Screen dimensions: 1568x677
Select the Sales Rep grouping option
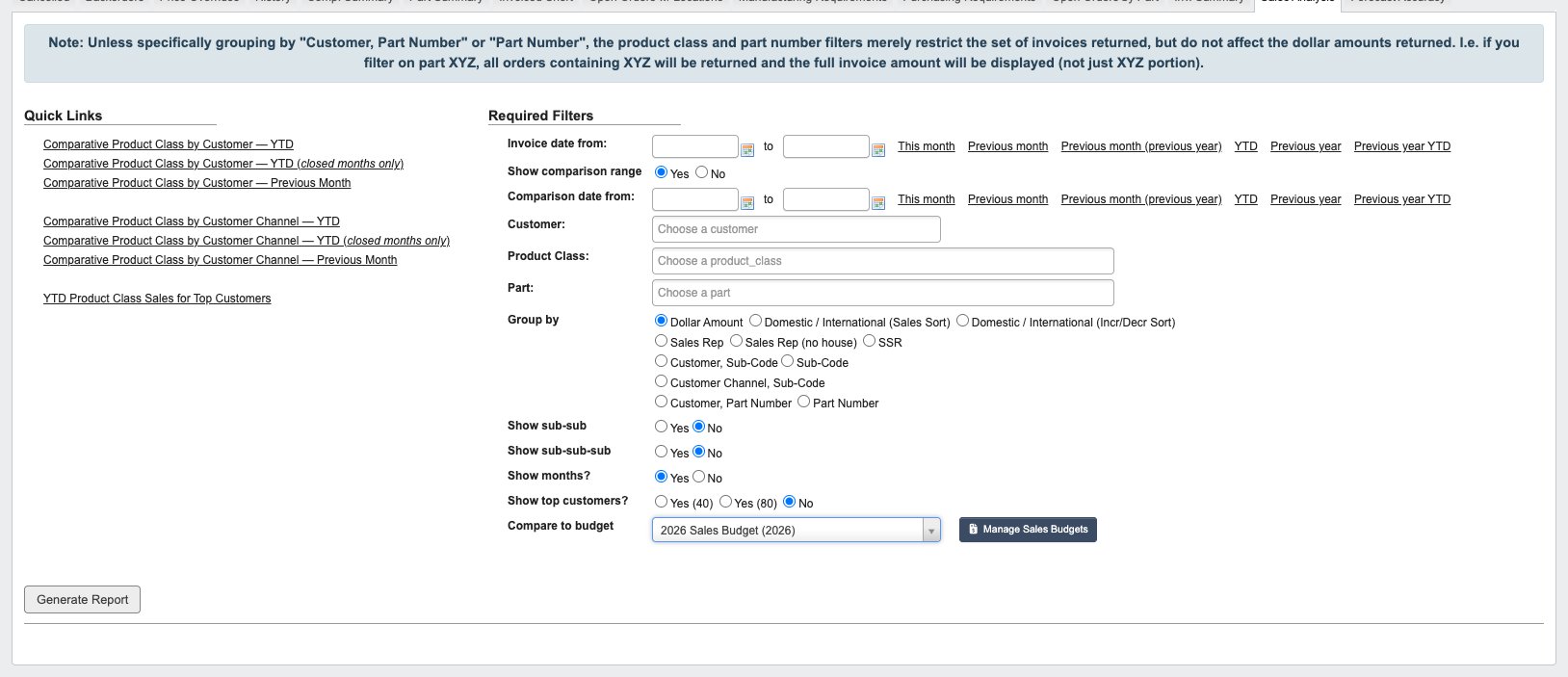point(661,341)
